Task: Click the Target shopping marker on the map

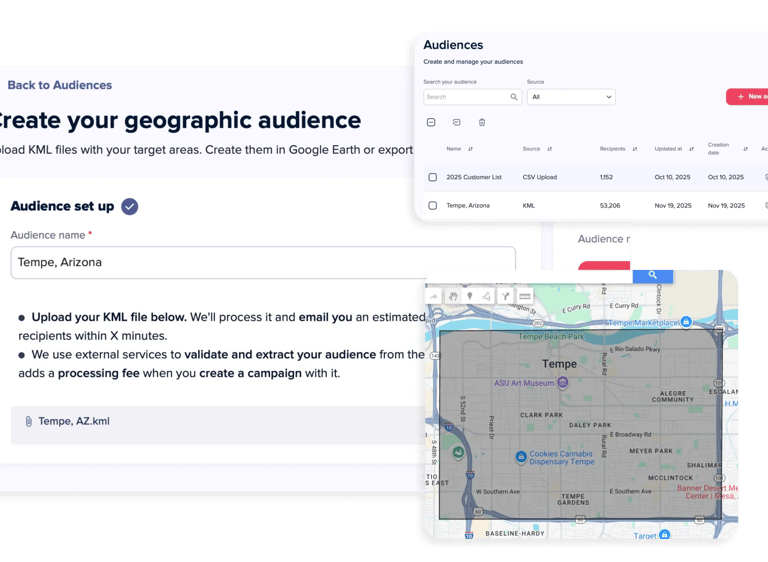Action: 665,535
